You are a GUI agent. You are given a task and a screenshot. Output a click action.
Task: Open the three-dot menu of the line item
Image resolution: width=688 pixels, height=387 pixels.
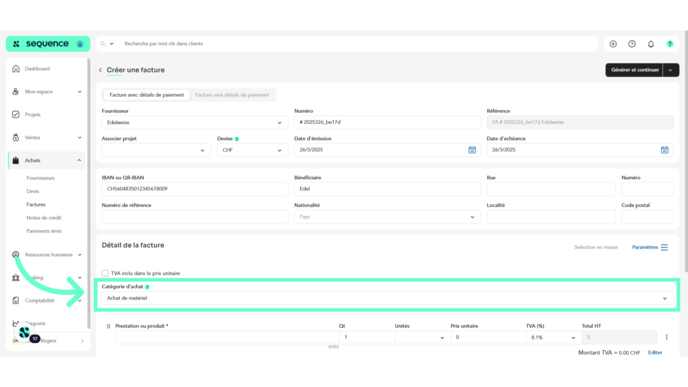point(666,337)
